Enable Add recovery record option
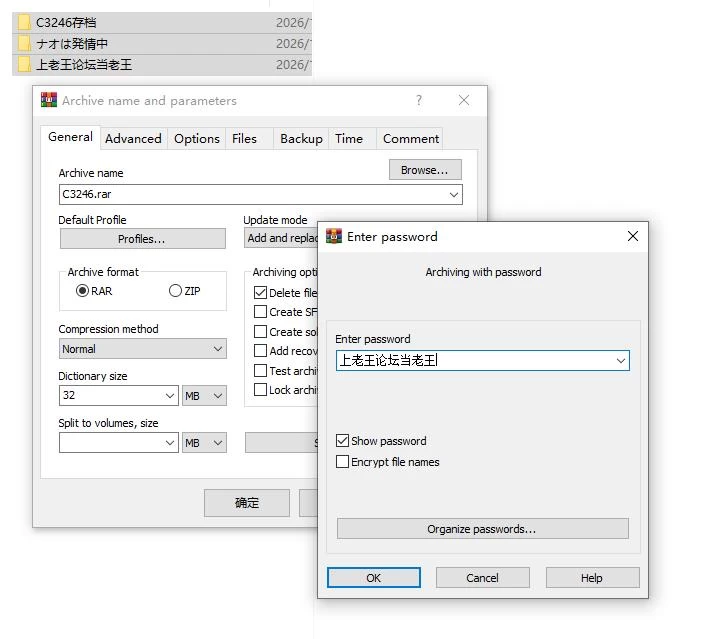 [x=260, y=351]
